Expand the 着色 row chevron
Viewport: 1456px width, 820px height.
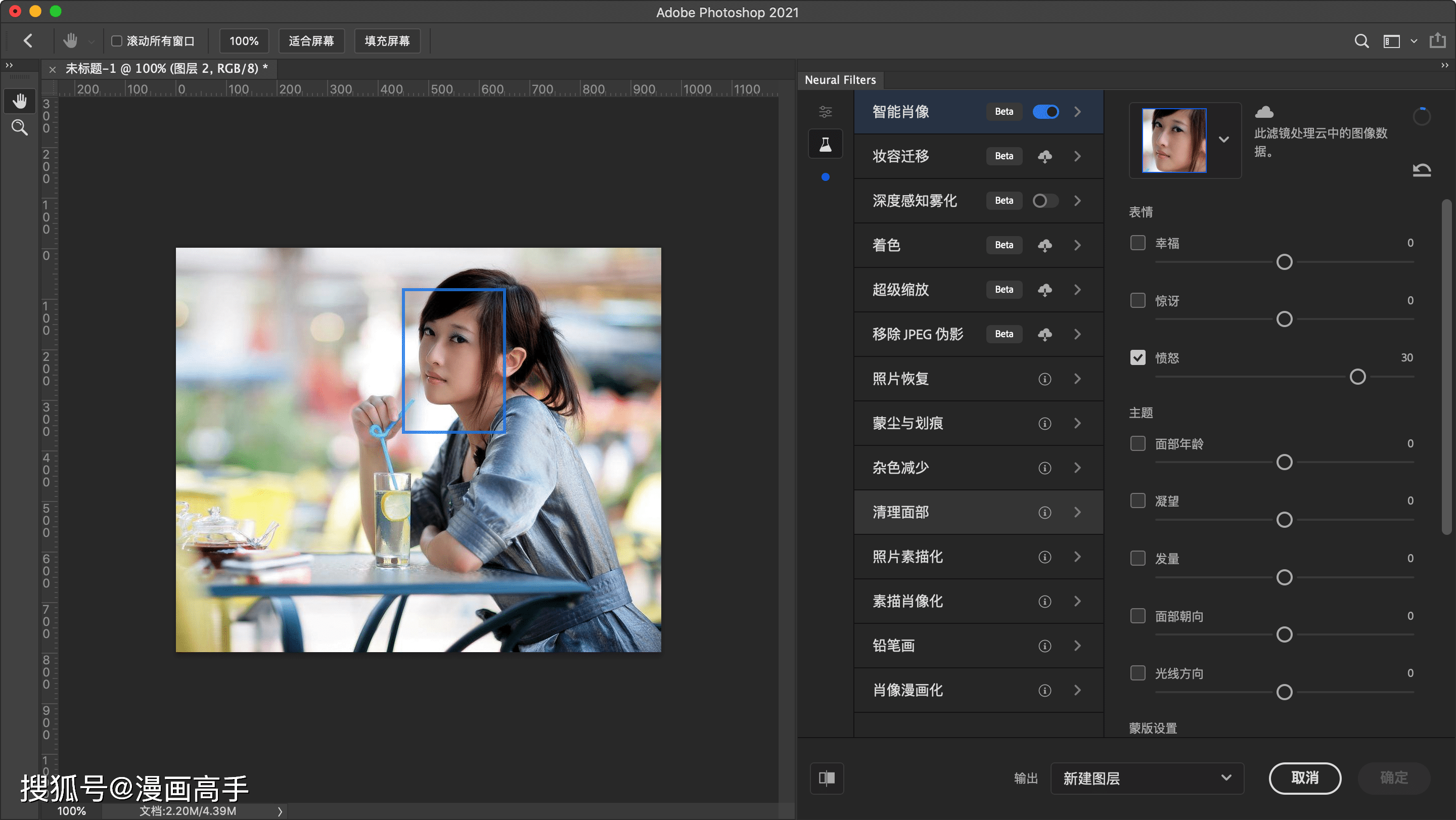(1077, 245)
